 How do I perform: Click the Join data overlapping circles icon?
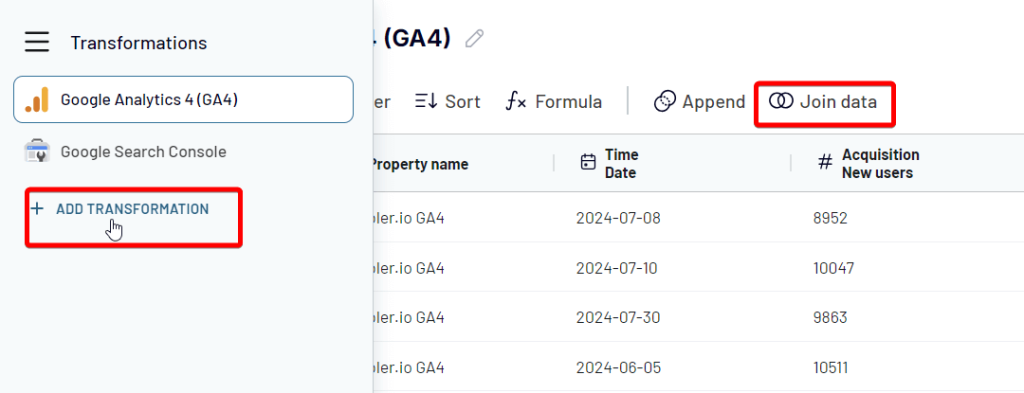pos(780,101)
